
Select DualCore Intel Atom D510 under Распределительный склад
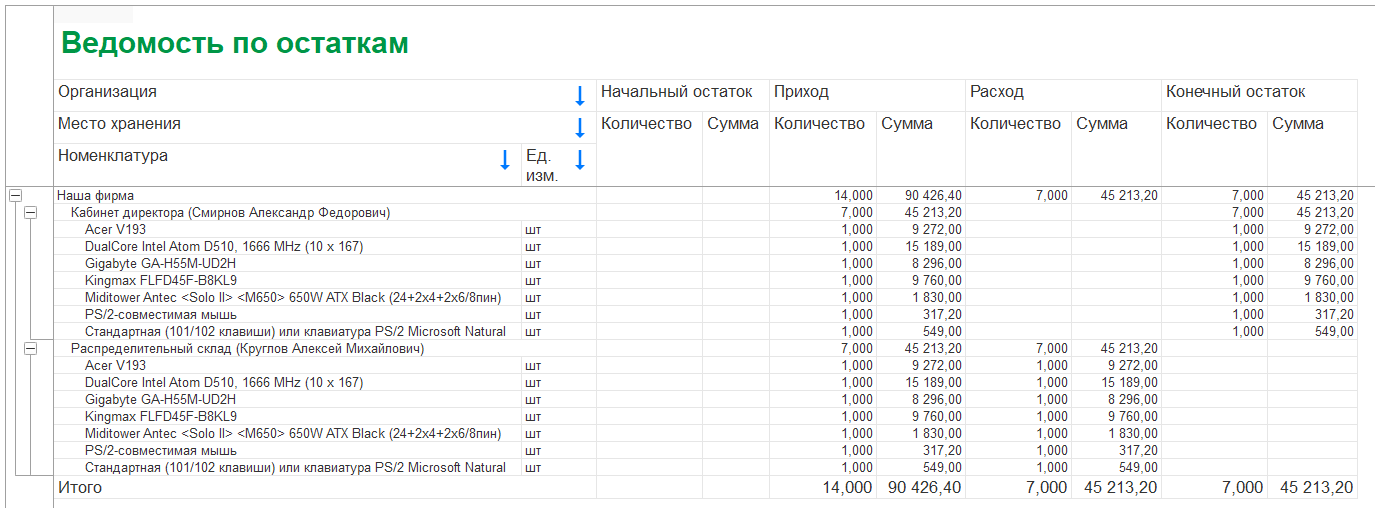(224, 383)
